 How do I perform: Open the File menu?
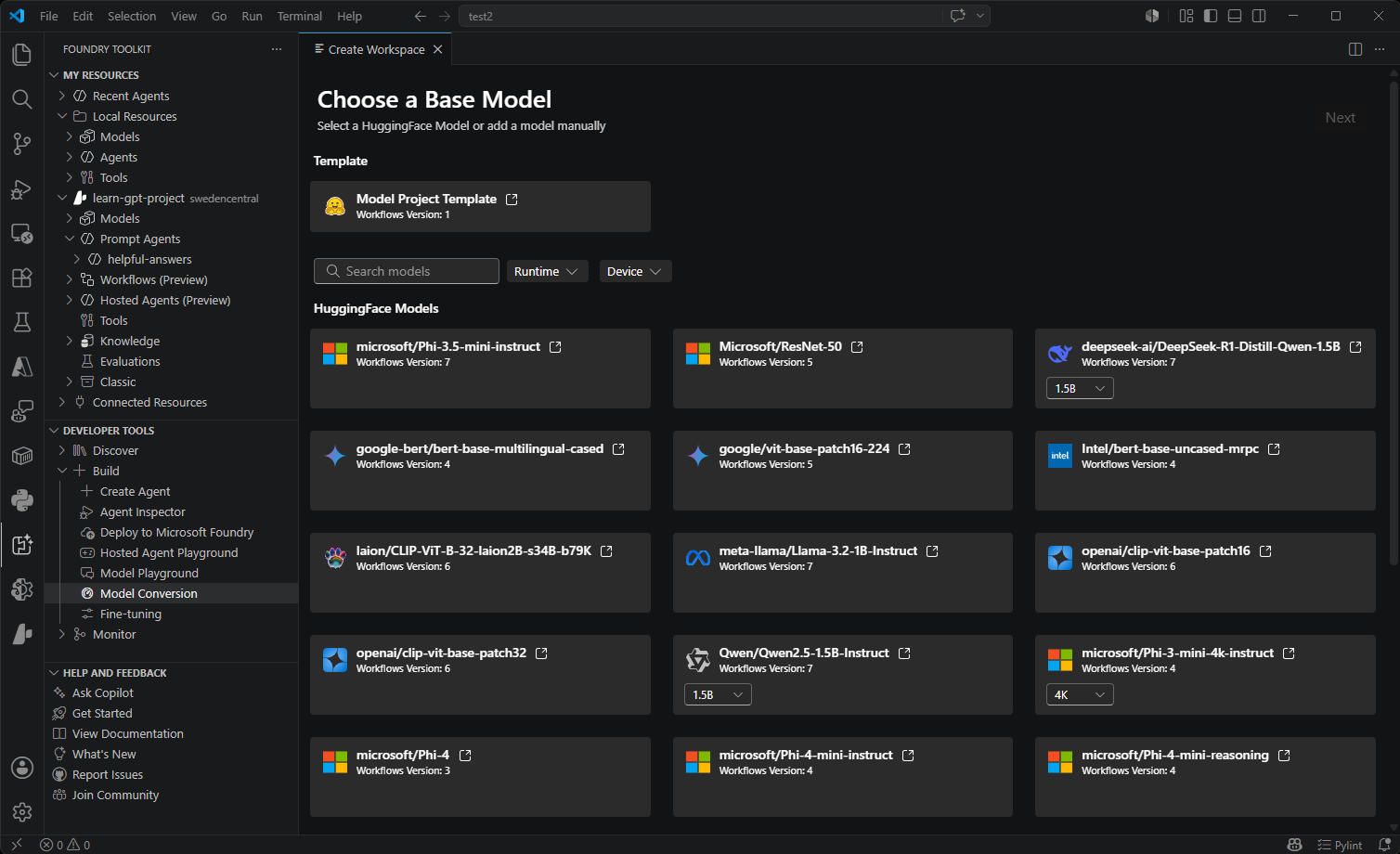(x=49, y=16)
